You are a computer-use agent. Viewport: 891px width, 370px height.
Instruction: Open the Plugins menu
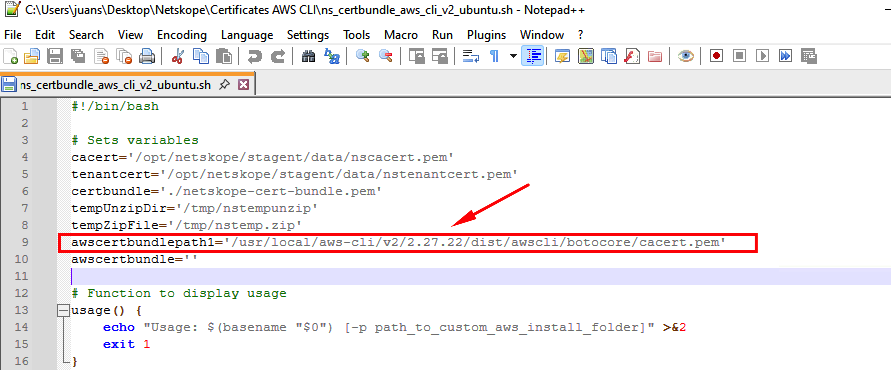tap(486, 35)
